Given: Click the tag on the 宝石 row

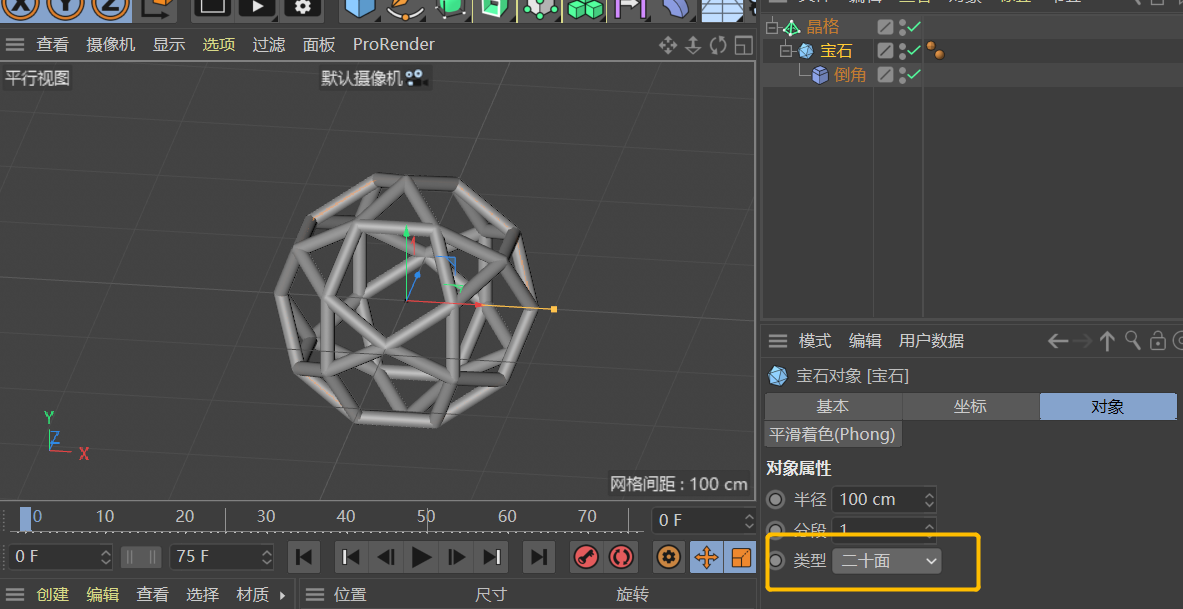Looking at the screenshot, I should click(x=936, y=51).
